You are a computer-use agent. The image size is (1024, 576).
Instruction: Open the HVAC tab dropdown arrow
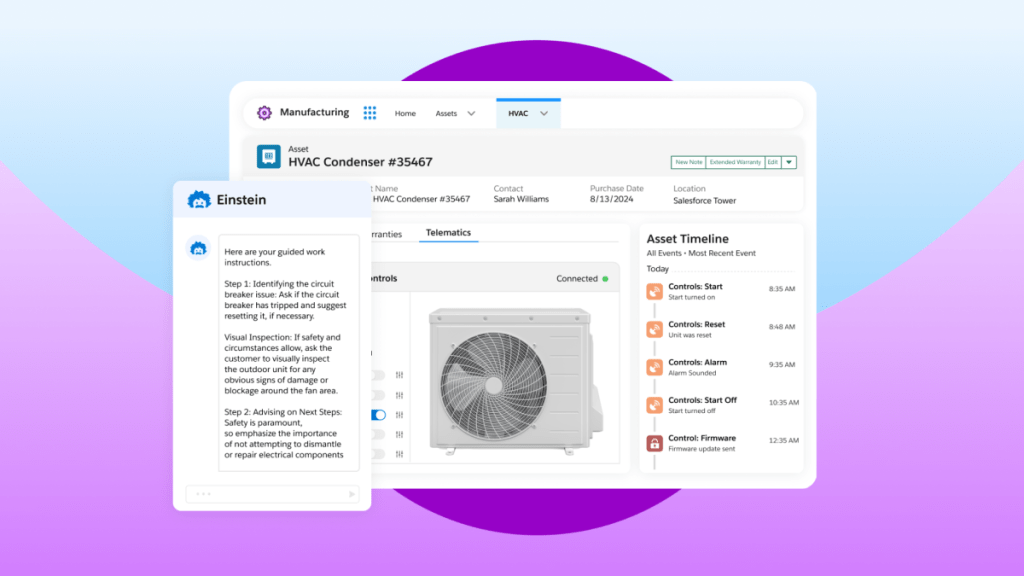point(541,113)
